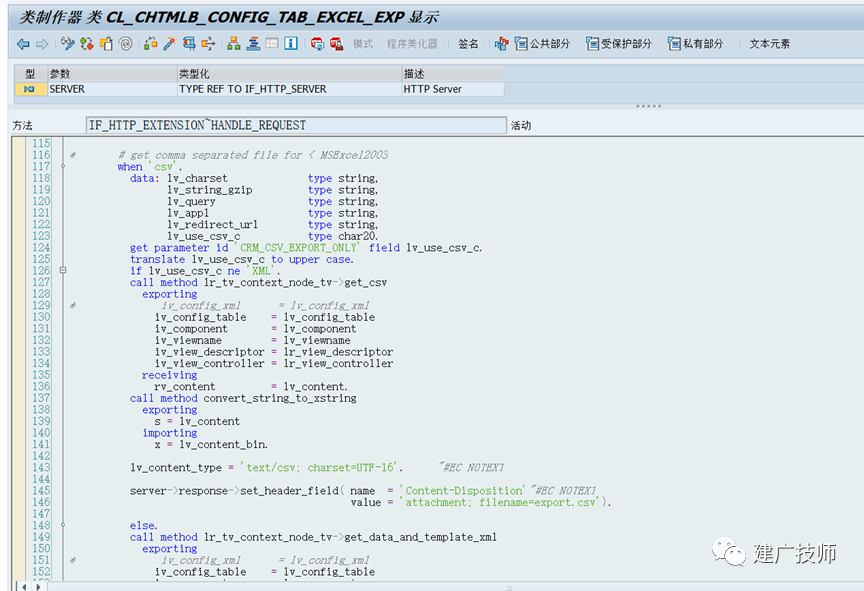This screenshot has height=591, width=864.
Task: Click the 模式 pattern button
Action: 363,44
